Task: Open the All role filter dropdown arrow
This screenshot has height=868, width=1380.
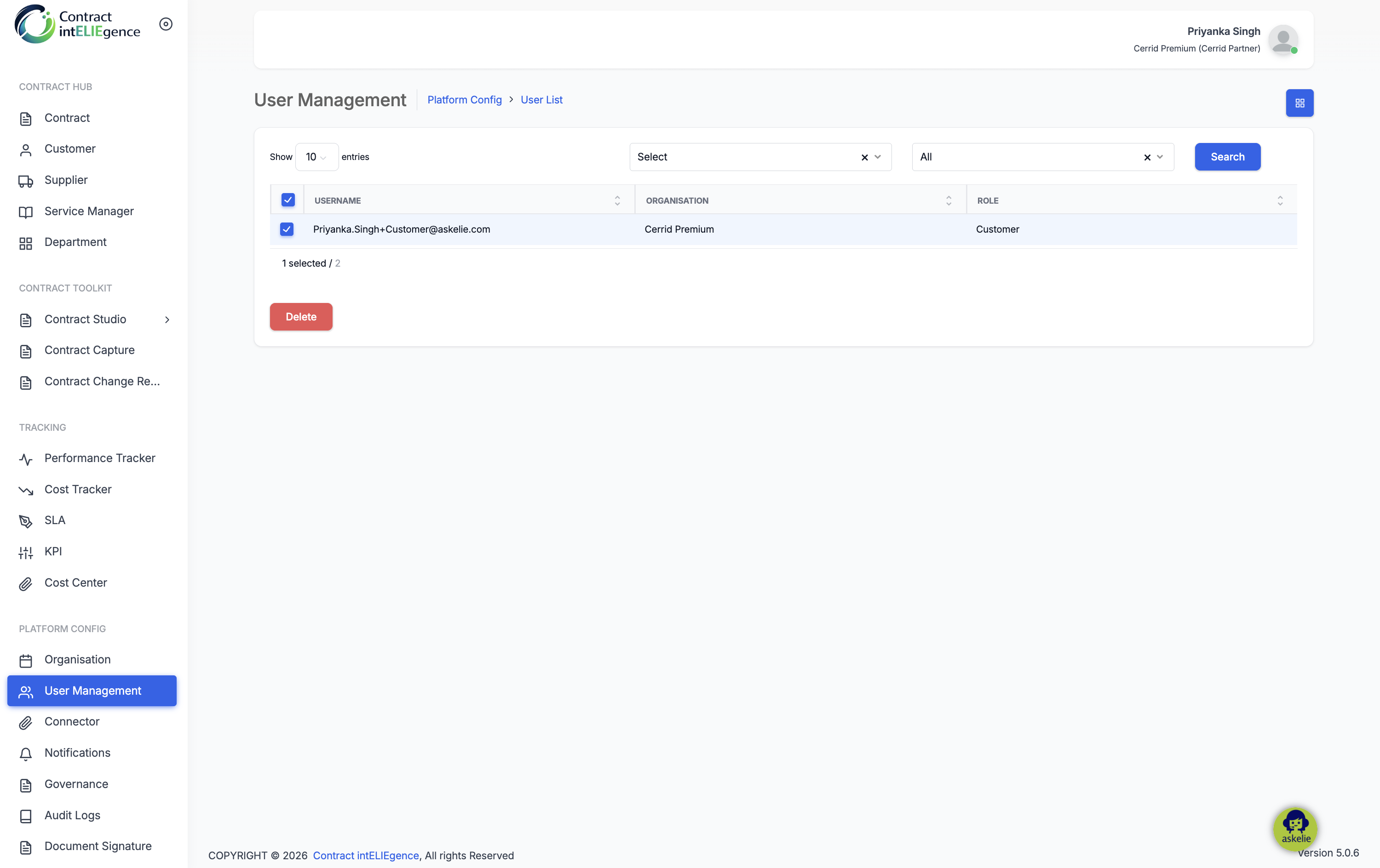Action: [1159, 157]
